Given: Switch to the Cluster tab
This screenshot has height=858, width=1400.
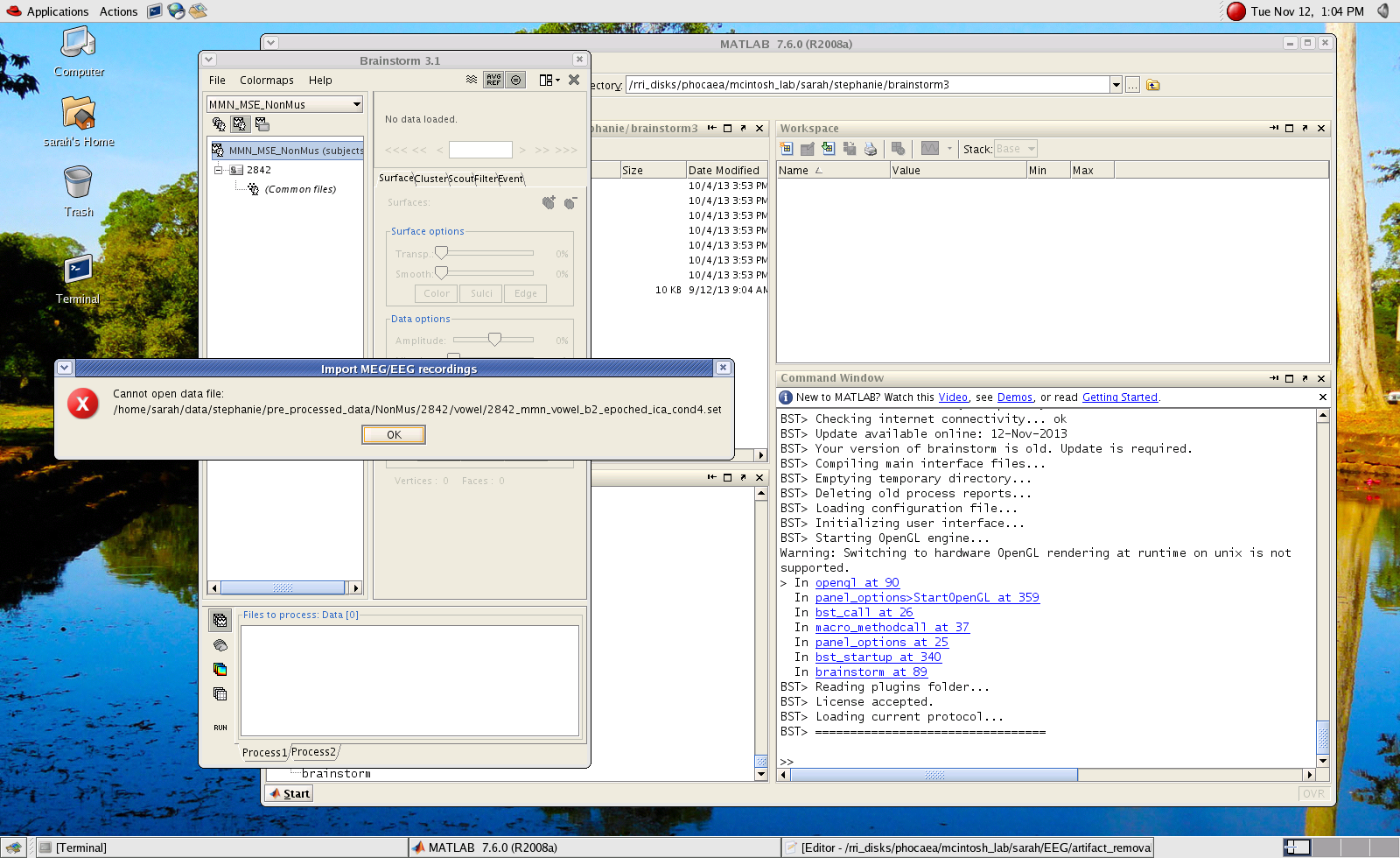Looking at the screenshot, I should coord(430,179).
